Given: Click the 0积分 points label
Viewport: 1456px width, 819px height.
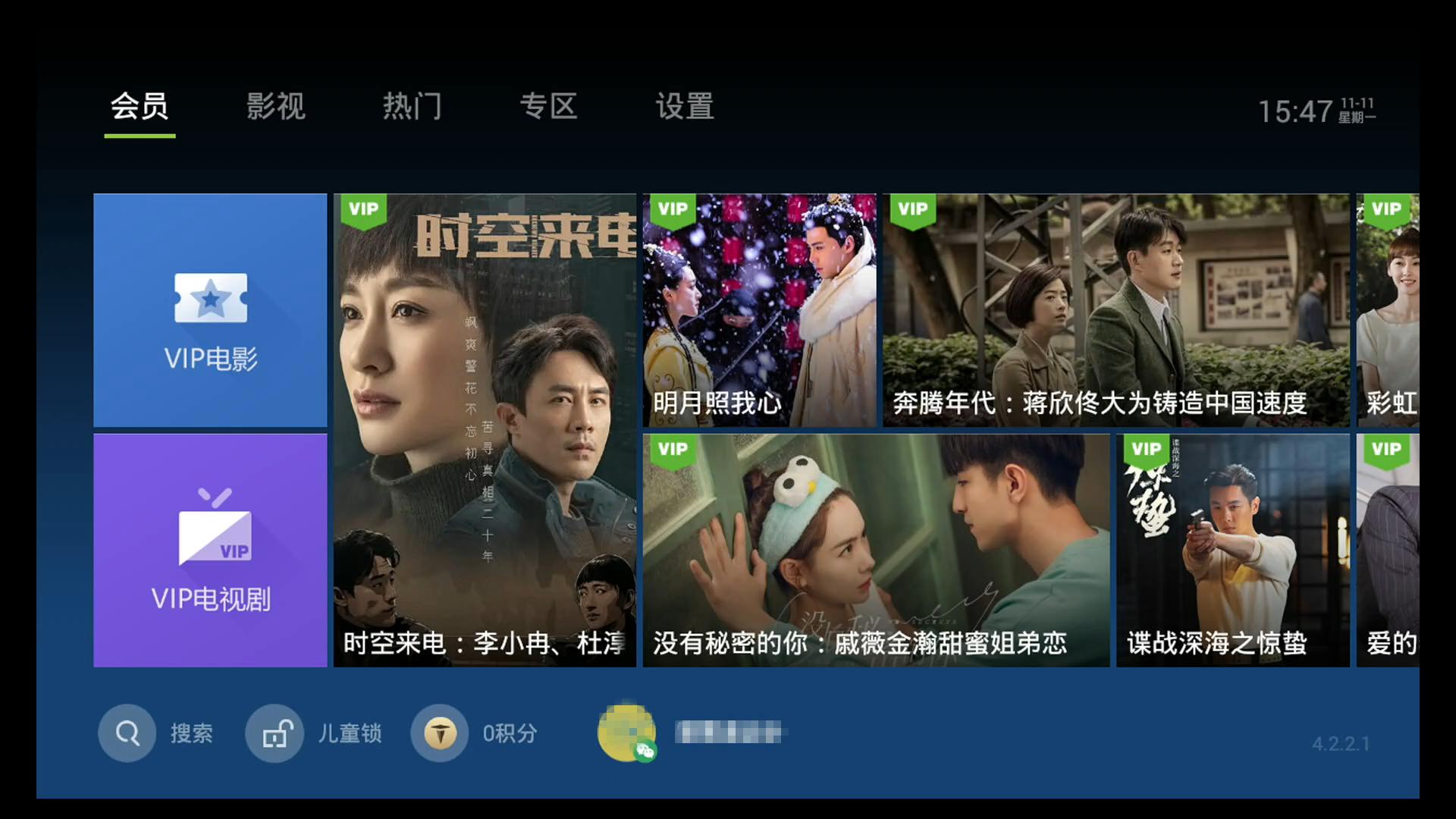Looking at the screenshot, I should pos(510,733).
